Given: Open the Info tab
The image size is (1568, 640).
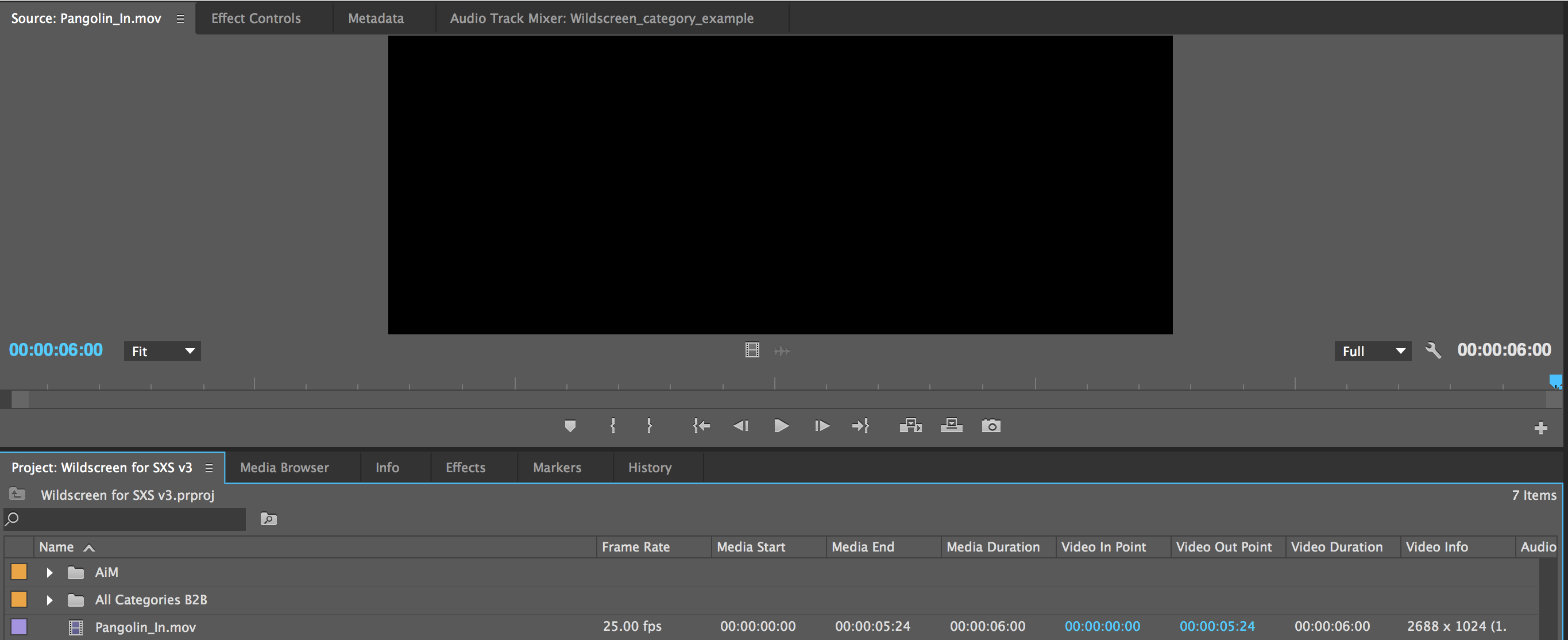Looking at the screenshot, I should pos(387,468).
